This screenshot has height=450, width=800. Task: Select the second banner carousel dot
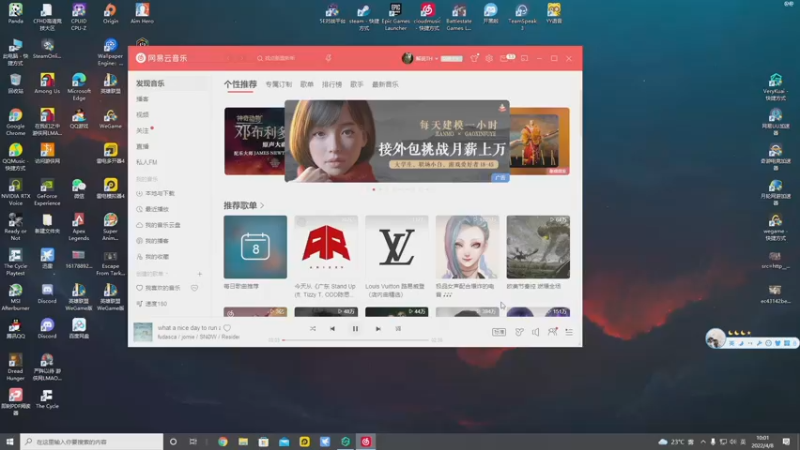381,189
